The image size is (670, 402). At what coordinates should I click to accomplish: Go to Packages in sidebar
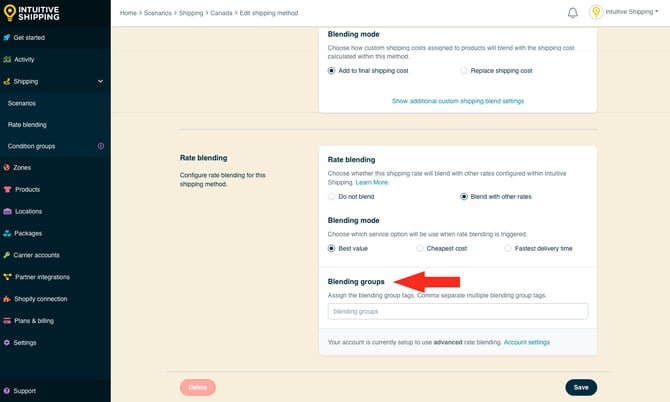tap(28, 233)
